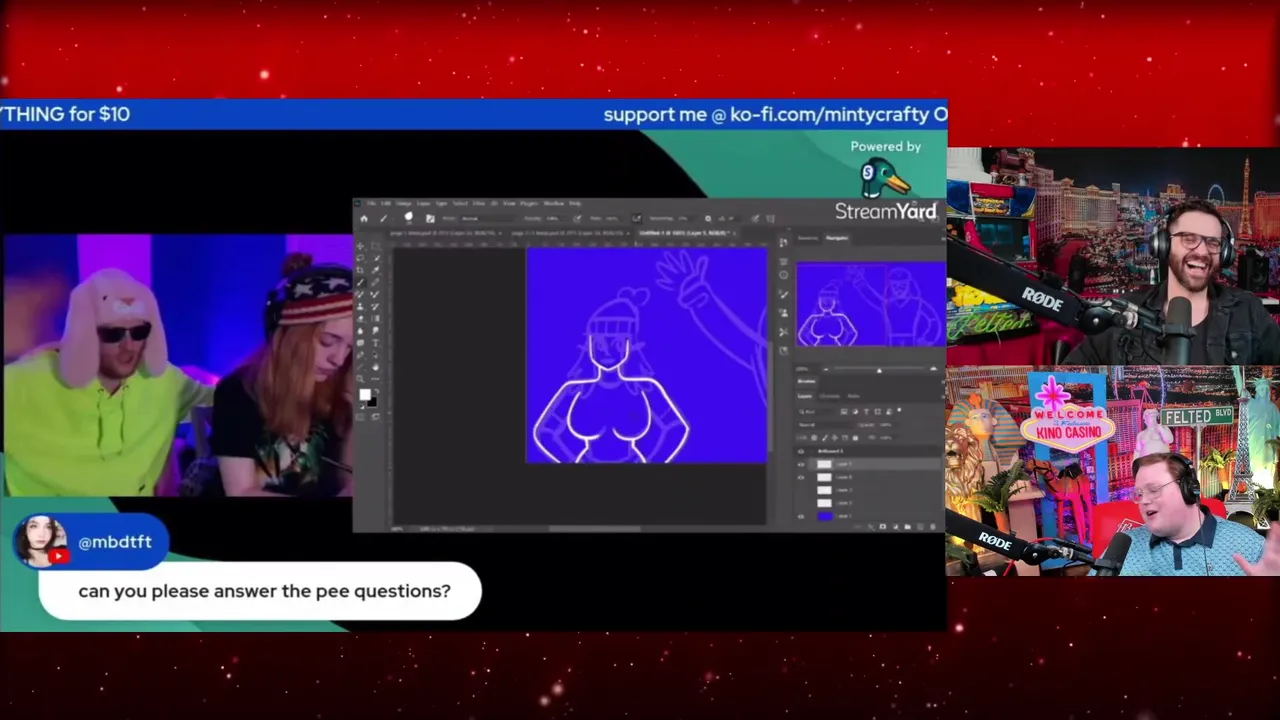Click the Navigator zoom slider handle
Viewport: 1280px width, 720px height.
(x=880, y=371)
